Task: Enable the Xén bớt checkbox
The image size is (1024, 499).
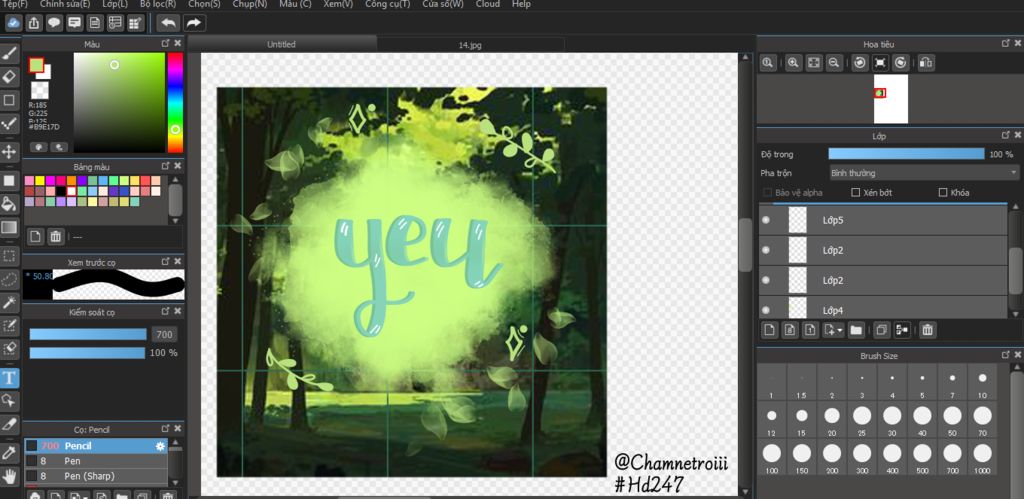Action: pyautogui.click(x=856, y=193)
